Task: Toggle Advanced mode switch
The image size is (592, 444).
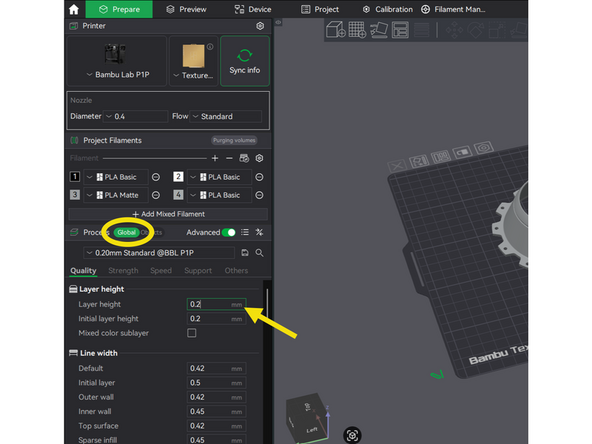Action: (x=229, y=232)
